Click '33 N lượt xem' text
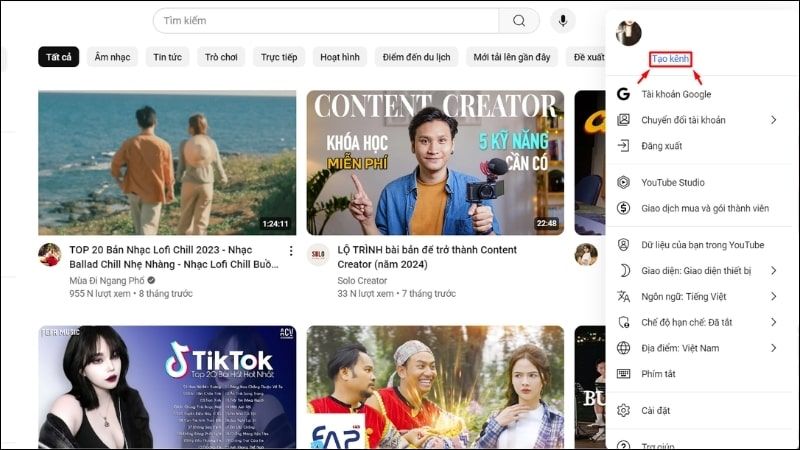Viewport: 800px width, 450px height. pyautogui.click(x=365, y=294)
